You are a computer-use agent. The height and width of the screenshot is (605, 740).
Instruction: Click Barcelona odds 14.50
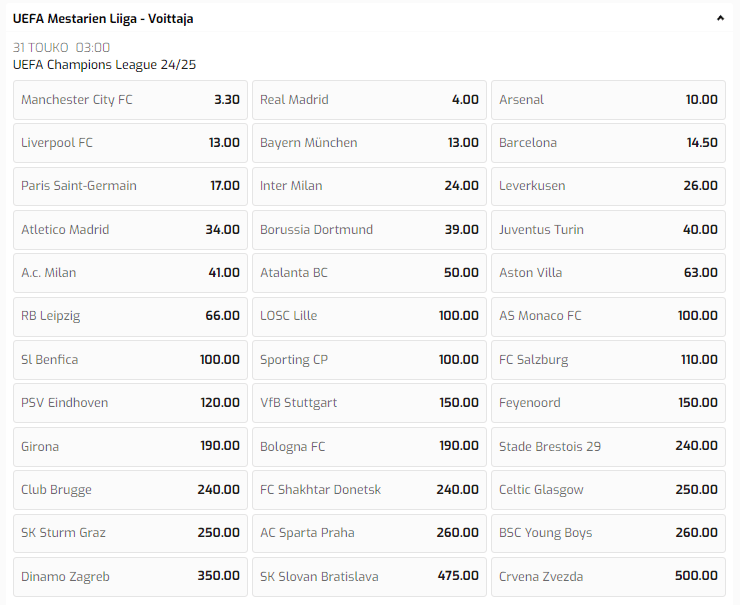pyautogui.click(x=608, y=143)
